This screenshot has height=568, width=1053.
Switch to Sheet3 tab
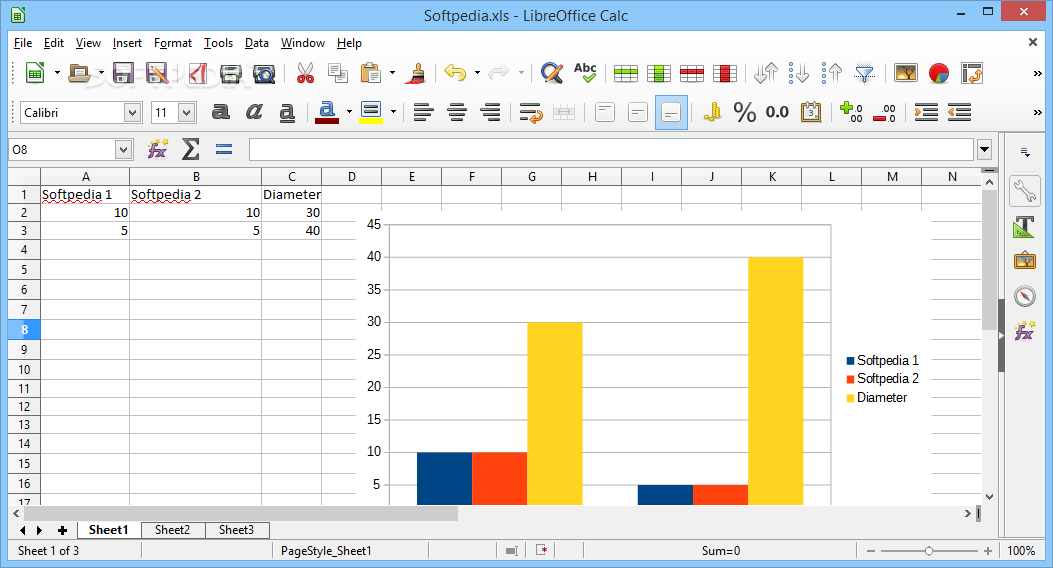point(236,530)
